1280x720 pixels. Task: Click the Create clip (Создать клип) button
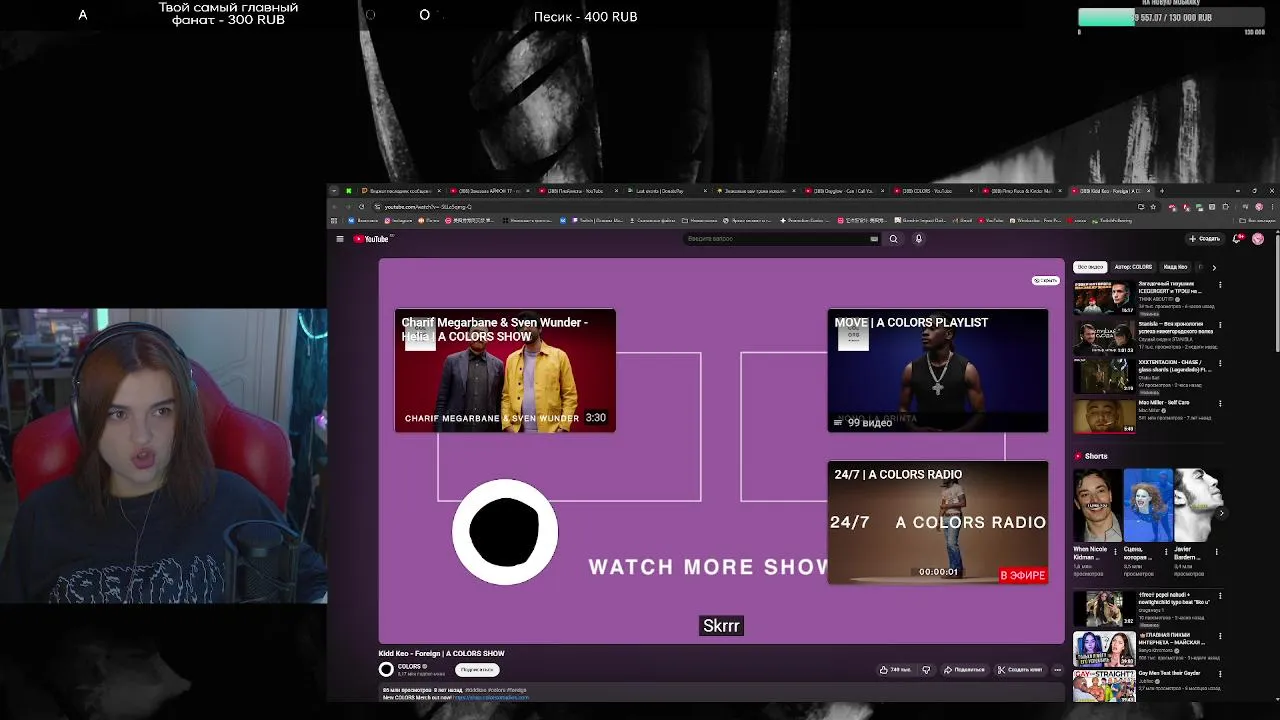pyautogui.click(x=1020, y=670)
